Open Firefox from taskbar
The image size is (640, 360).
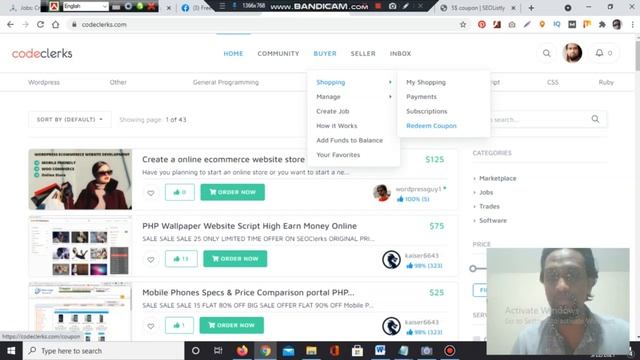(x=242, y=351)
